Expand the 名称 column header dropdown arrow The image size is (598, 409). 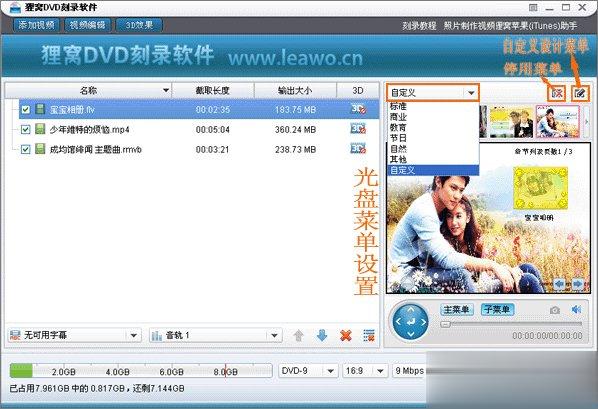tap(166, 90)
